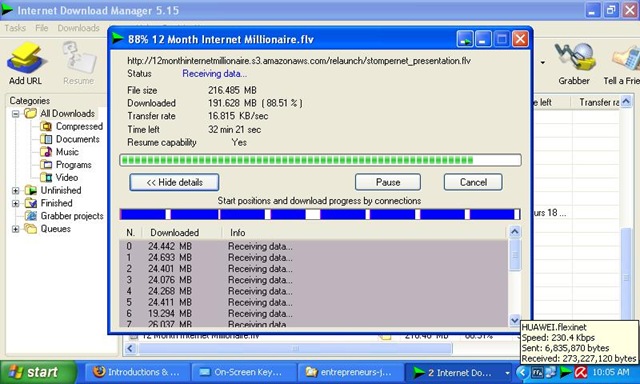Click the Add URL toolbar icon
Screen dimensions: 640x384
(26, 64)
